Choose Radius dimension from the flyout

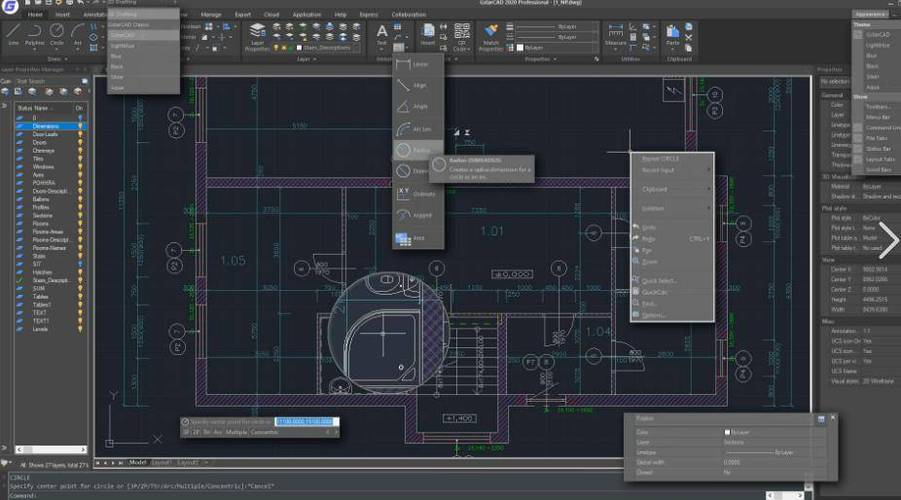coord(410,150)
